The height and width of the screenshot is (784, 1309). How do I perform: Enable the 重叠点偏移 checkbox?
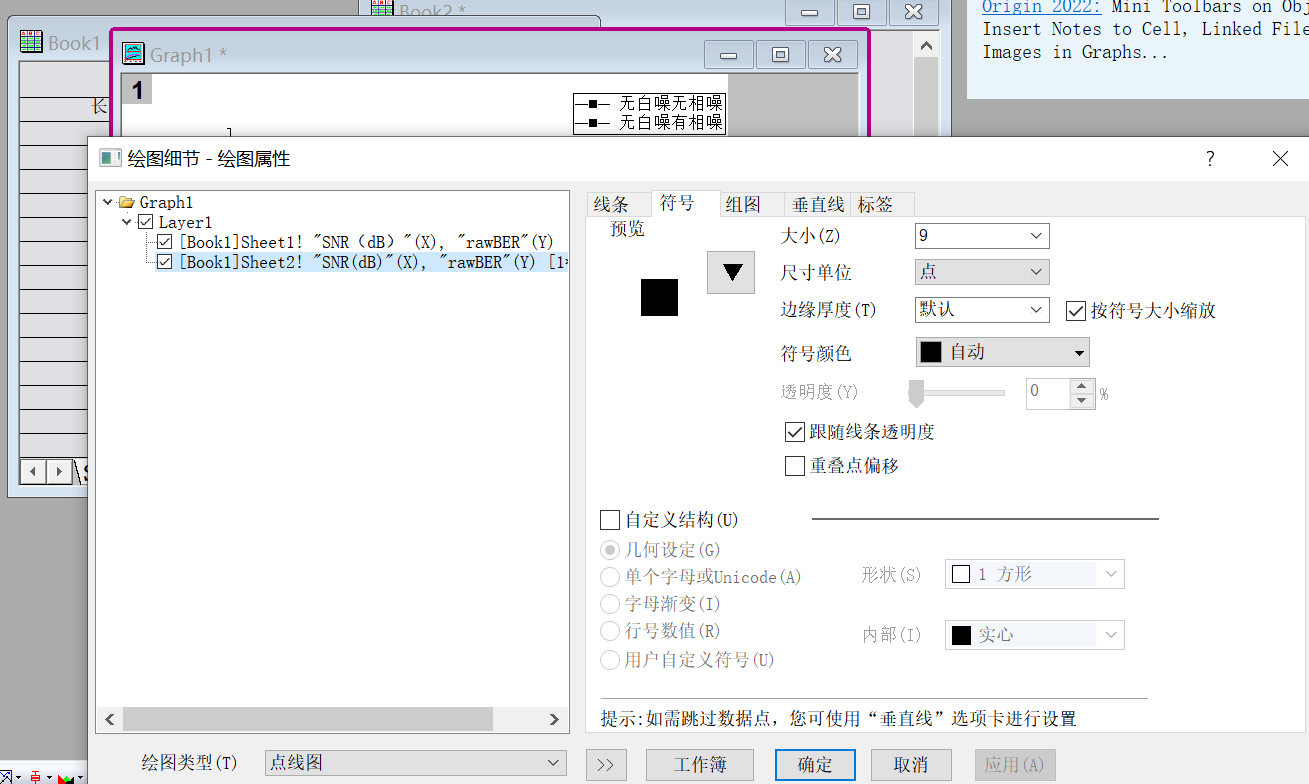pyautogui.click(x=794, y=465)
